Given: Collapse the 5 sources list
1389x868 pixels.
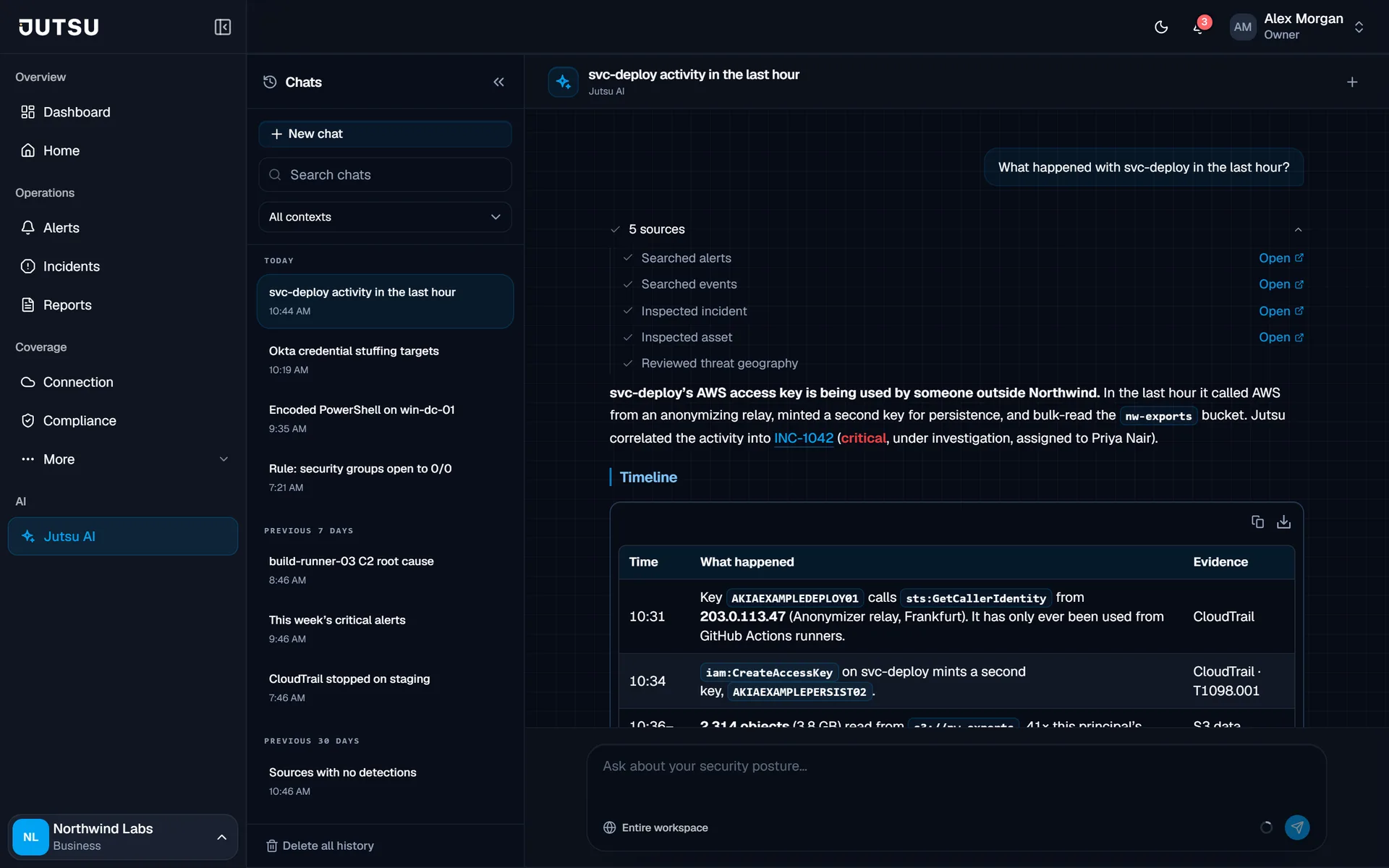Looking at the screenshot, I should pyautogui.click(x=1298, y=229).
